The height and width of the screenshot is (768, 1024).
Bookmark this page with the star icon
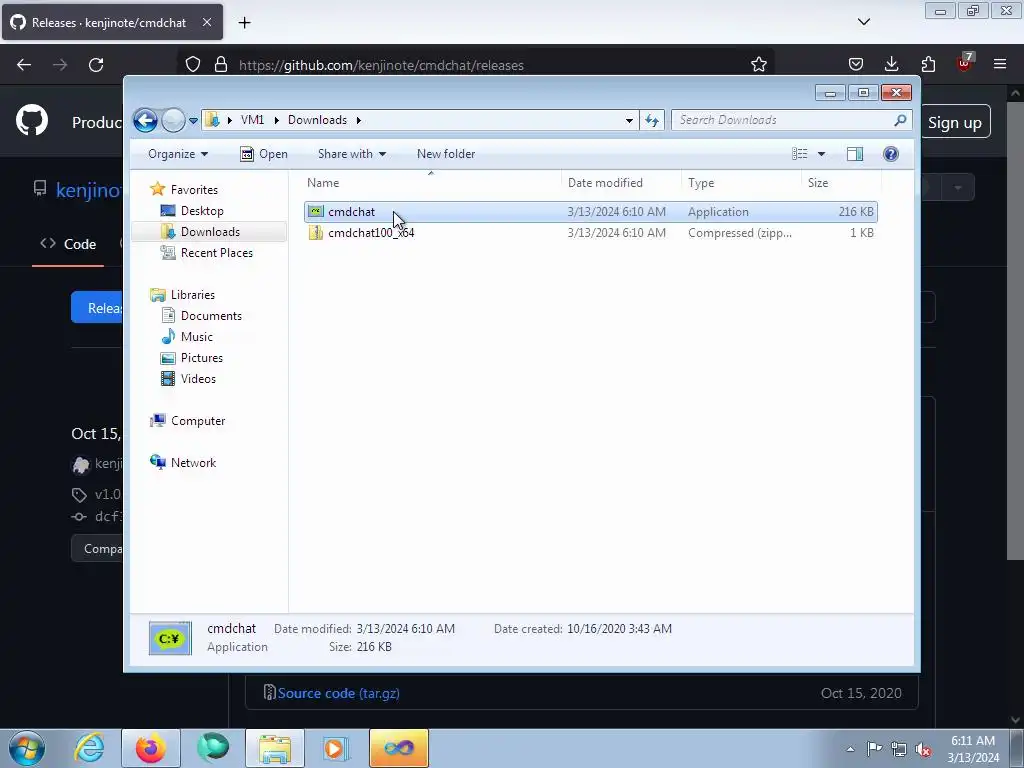[758, 65]
